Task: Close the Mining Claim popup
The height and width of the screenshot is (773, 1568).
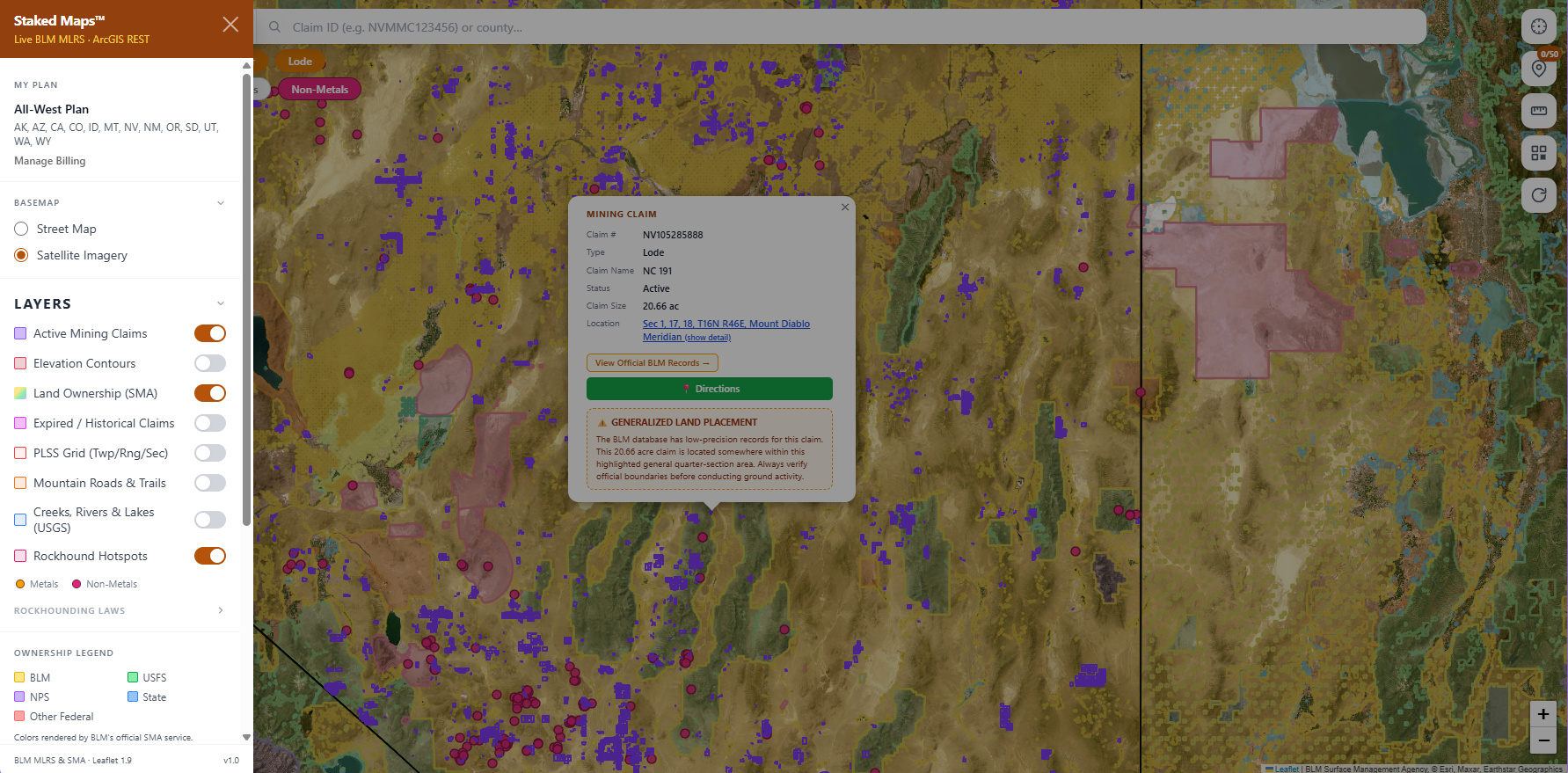Action: click(845, 208)
